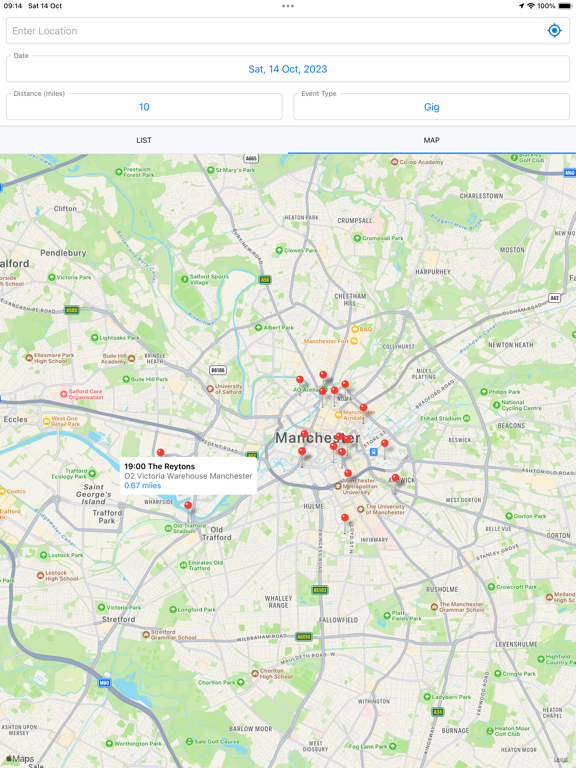Tap the Heaton Moor Golf Club icon
Screen dimensions: 576x768
489,731
